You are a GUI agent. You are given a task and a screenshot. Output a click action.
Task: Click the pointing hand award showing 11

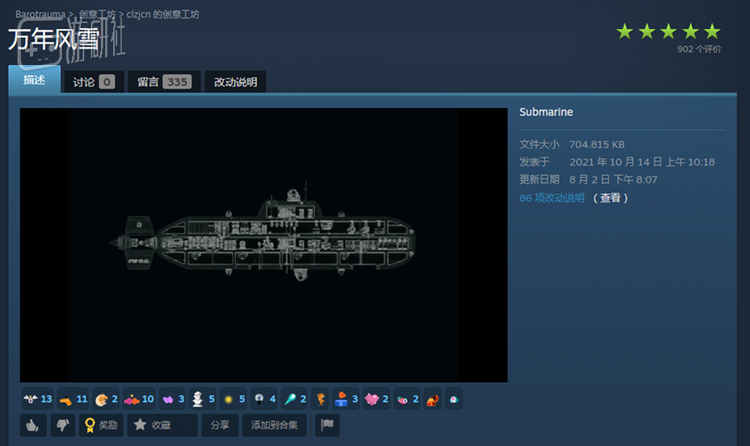tap(73, 399)
